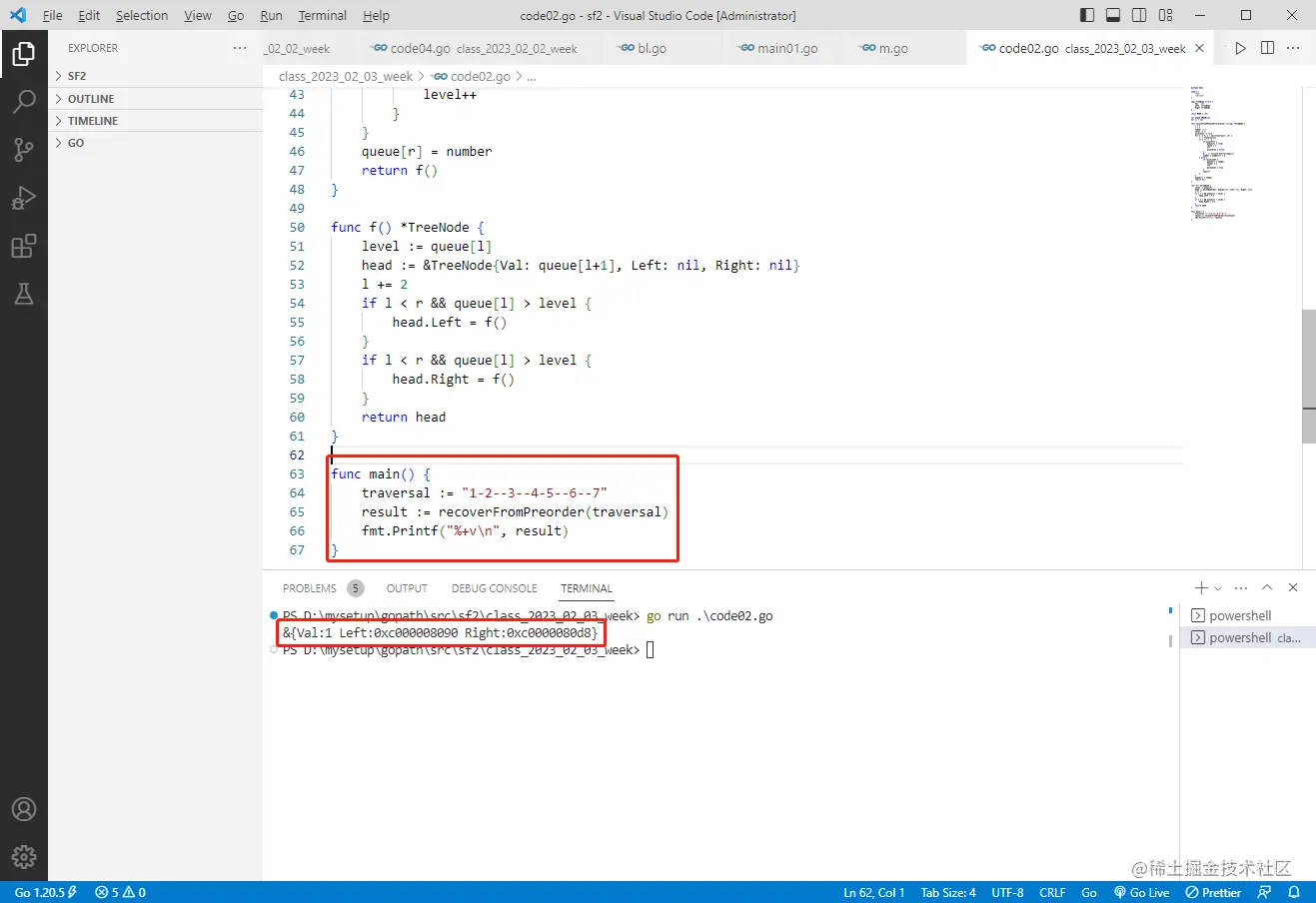This screenshot has height=903, width=1316.
Task: Click the Run Code play icon
Action: point(1240,48)
